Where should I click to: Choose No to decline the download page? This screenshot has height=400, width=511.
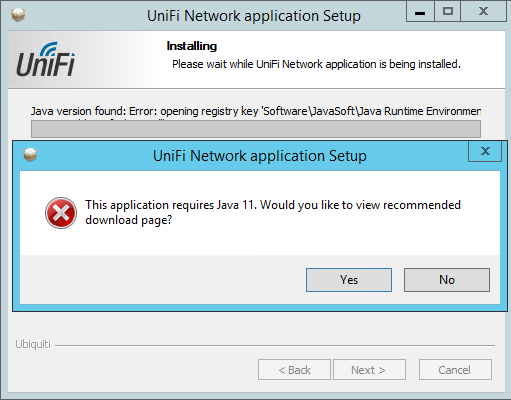[x=447, y=280]
